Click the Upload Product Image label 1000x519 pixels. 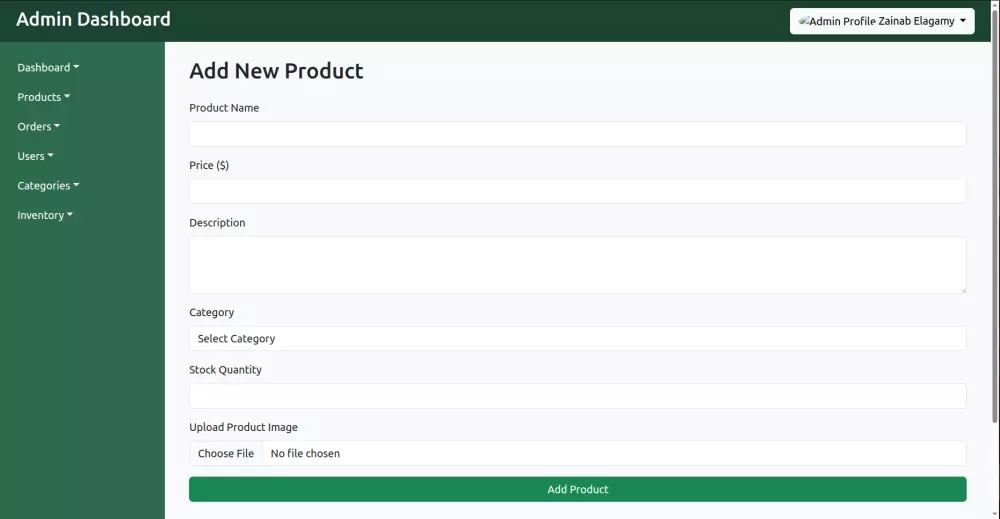243,427
